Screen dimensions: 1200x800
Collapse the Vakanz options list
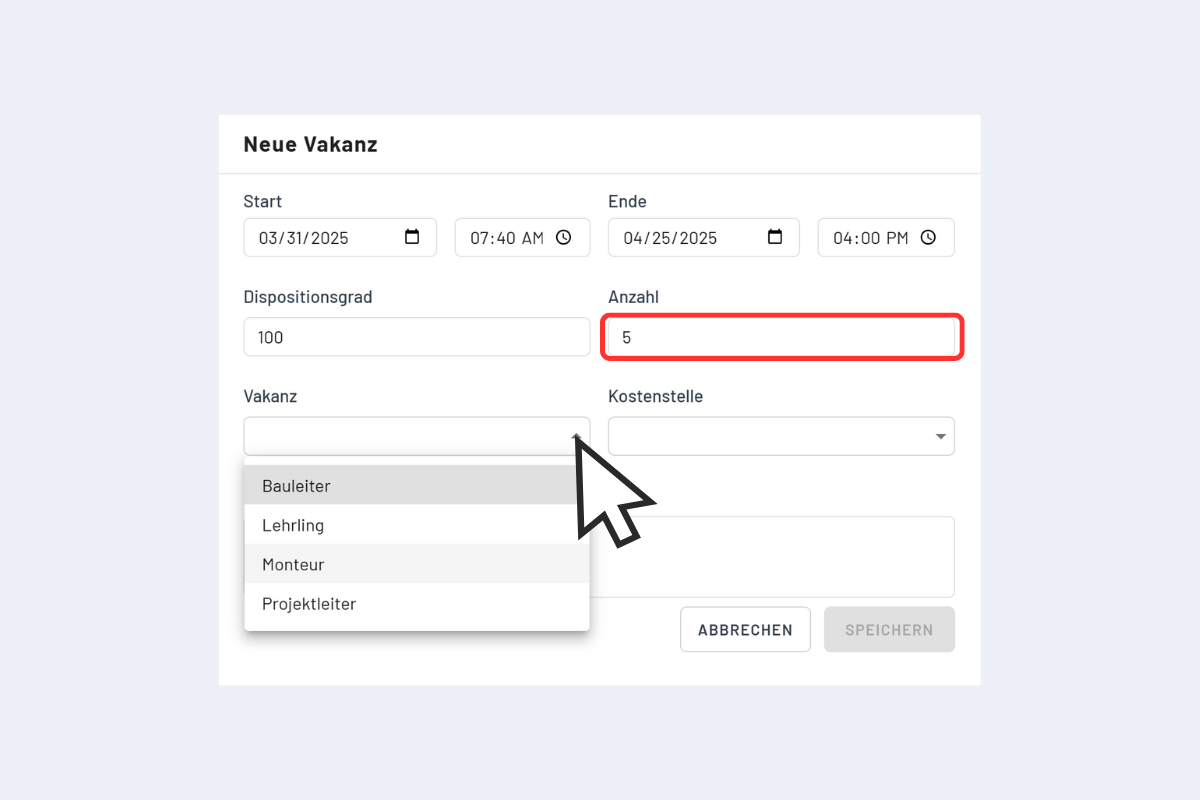pos(576,436)
